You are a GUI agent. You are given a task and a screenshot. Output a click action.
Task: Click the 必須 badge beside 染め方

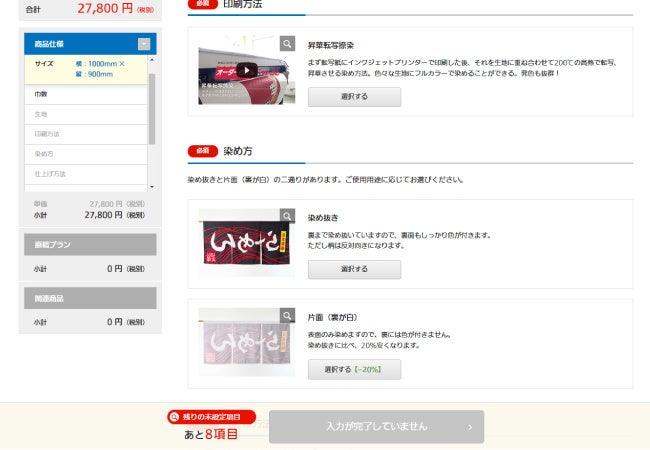tap(203, 151)
